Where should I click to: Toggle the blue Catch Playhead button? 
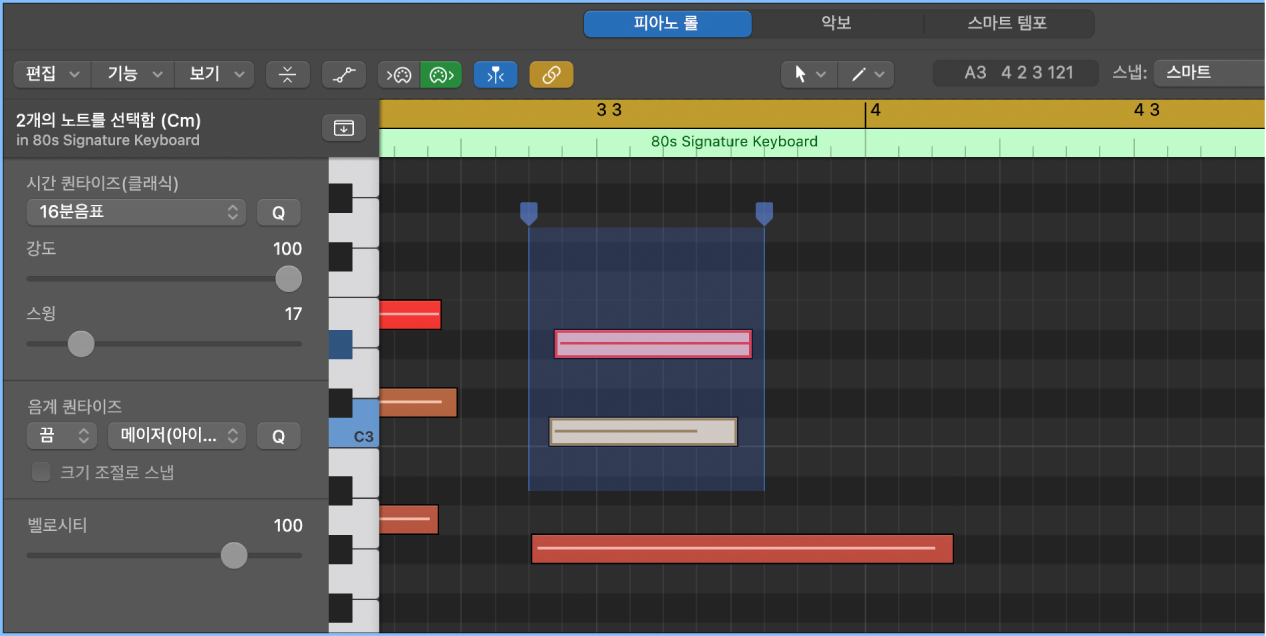point(495,74)
